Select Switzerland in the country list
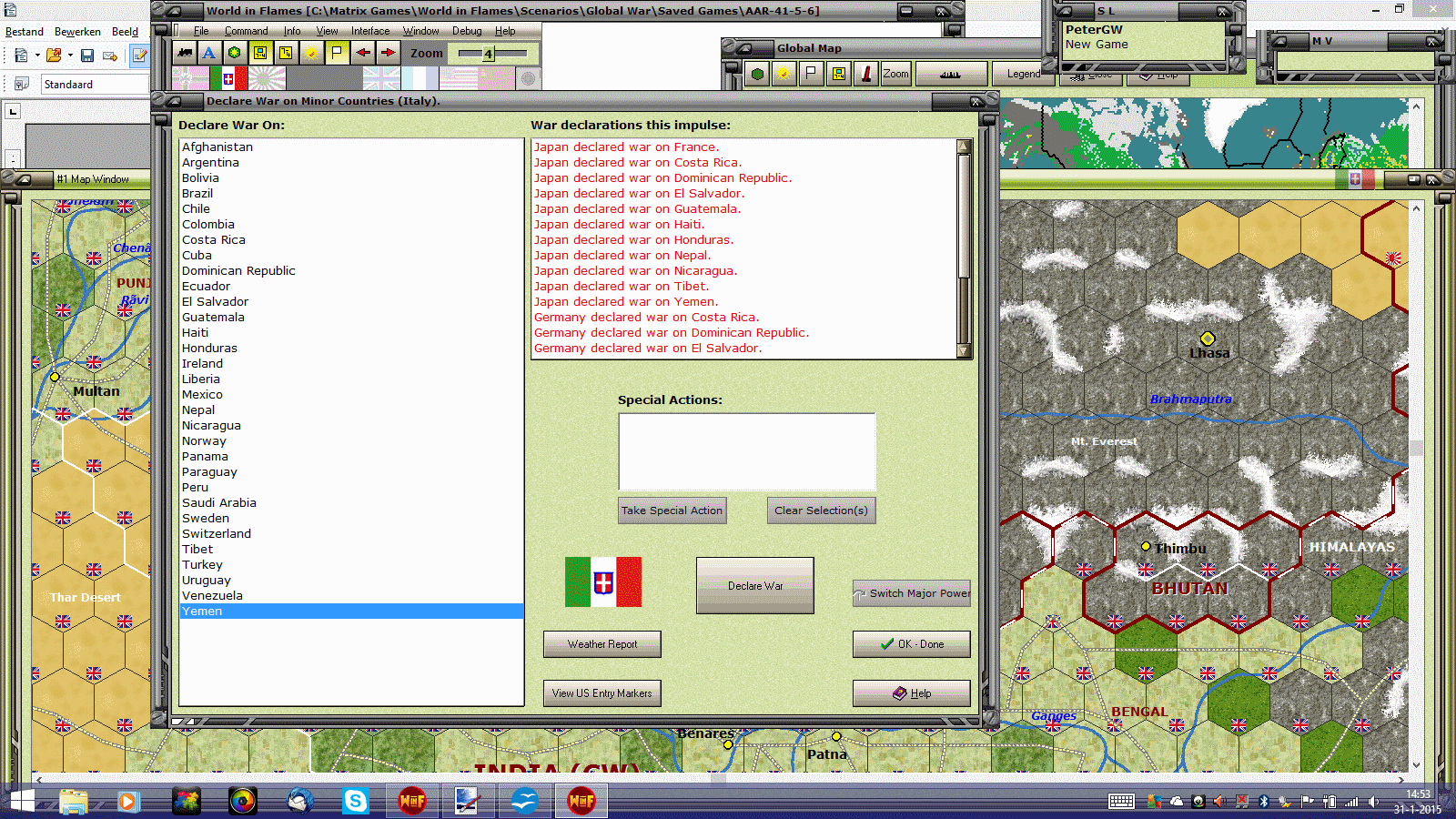 (351, 533)
